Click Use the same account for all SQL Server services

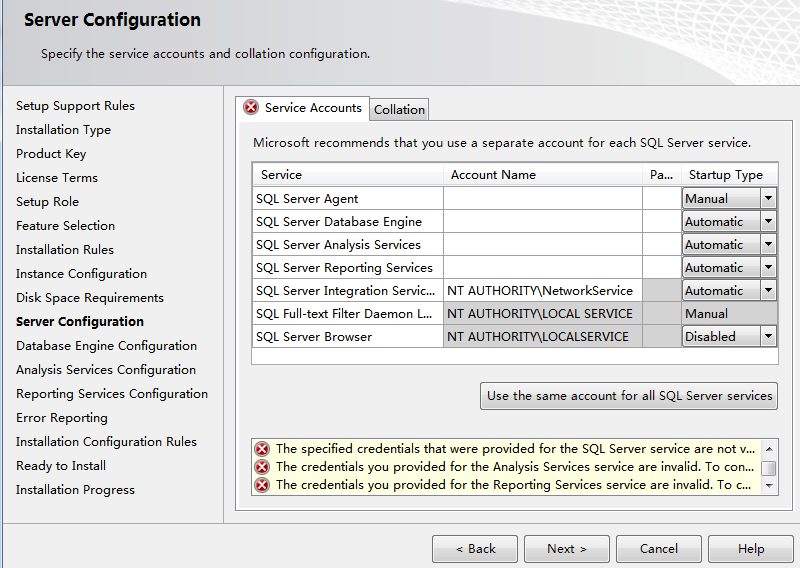click(x=629, y=396)
